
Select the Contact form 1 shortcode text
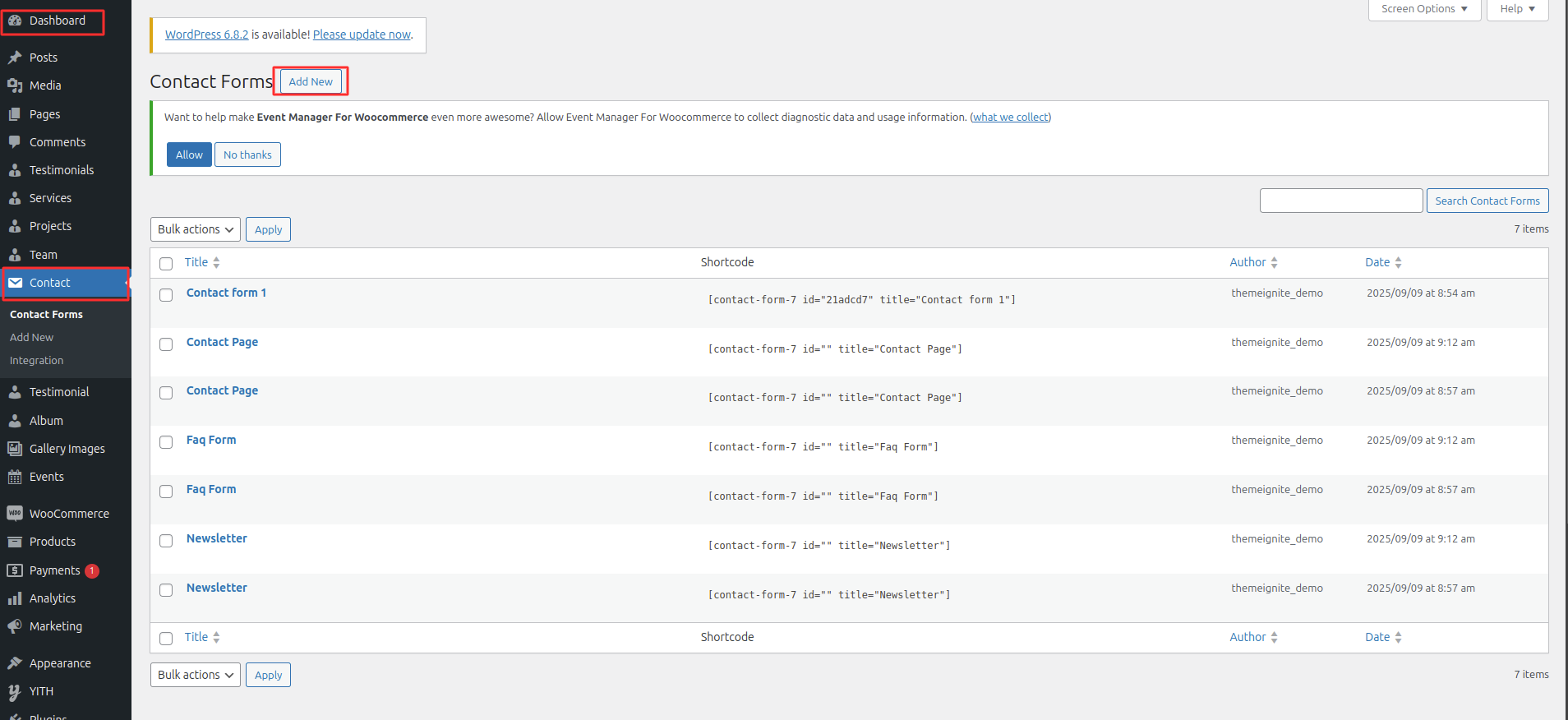pos(862,300)
